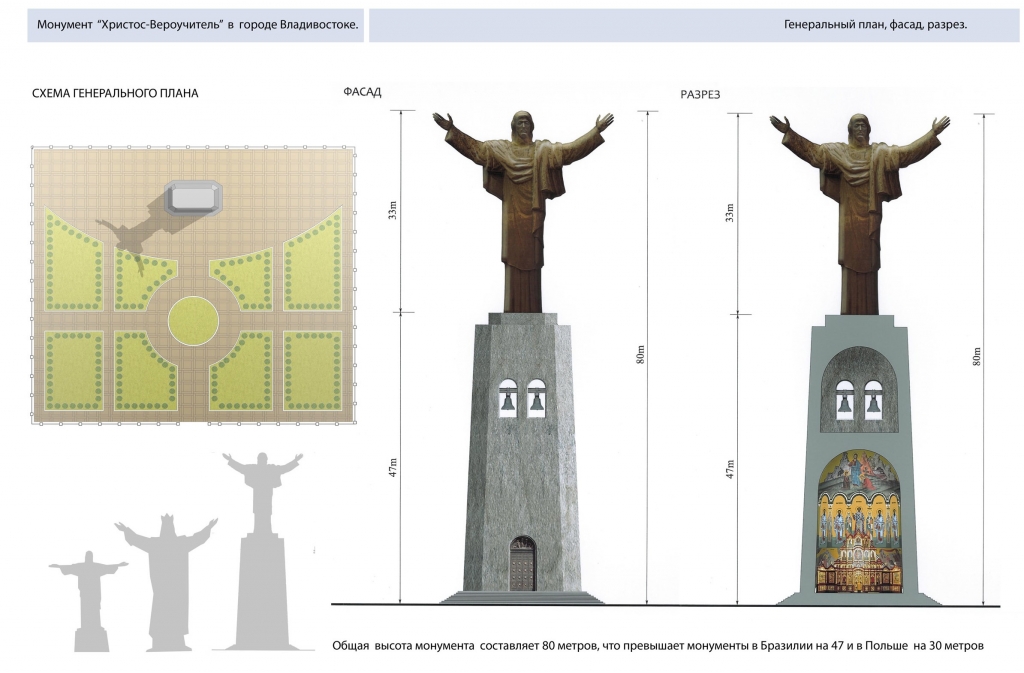The width and height of the screenshot is (1024, 673).
Task: Click the 80m dimension label right of facade
Action: pyautogui.click(x=641, y=354)
